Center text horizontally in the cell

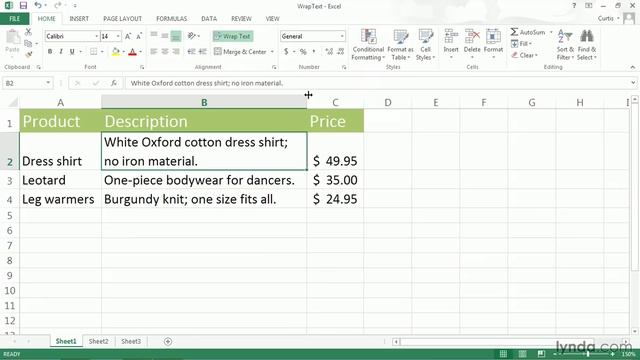point(165,51)
